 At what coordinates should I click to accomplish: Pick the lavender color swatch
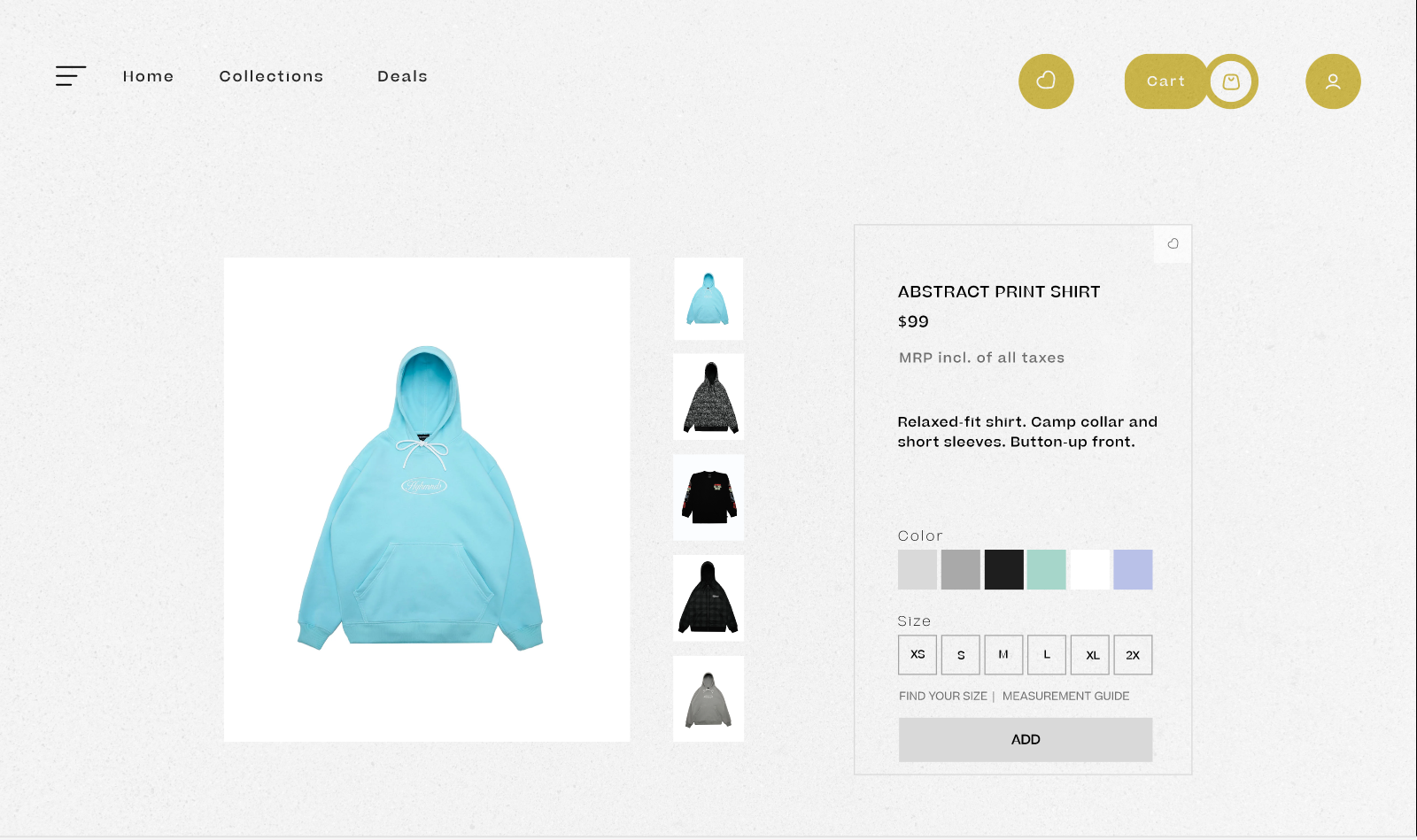coord(1133,569)
